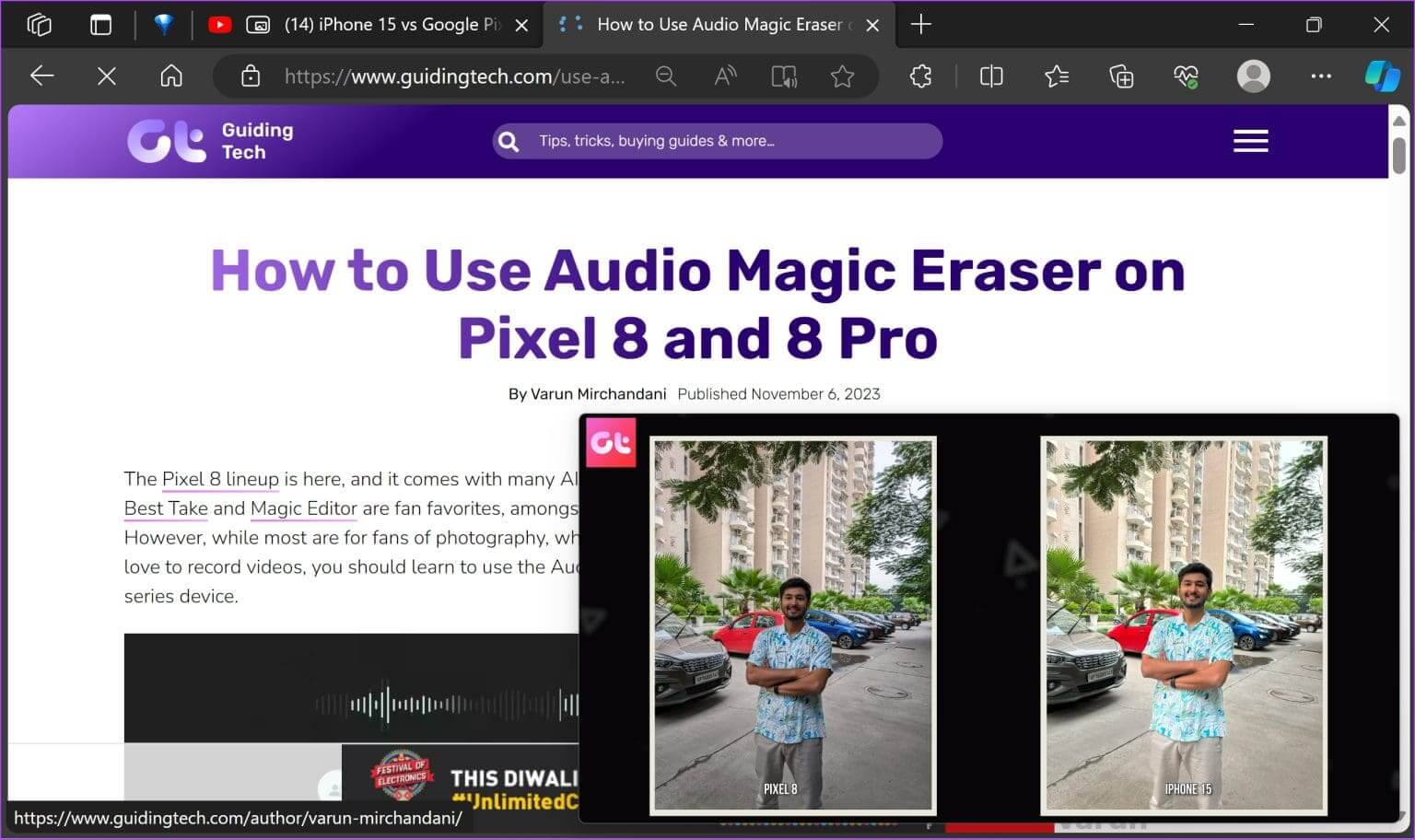Image resolution: width=1415 pixels, height=840 pixels.
Task: Launch the Copilot sidebar
Action: (x=1382, y=76)
